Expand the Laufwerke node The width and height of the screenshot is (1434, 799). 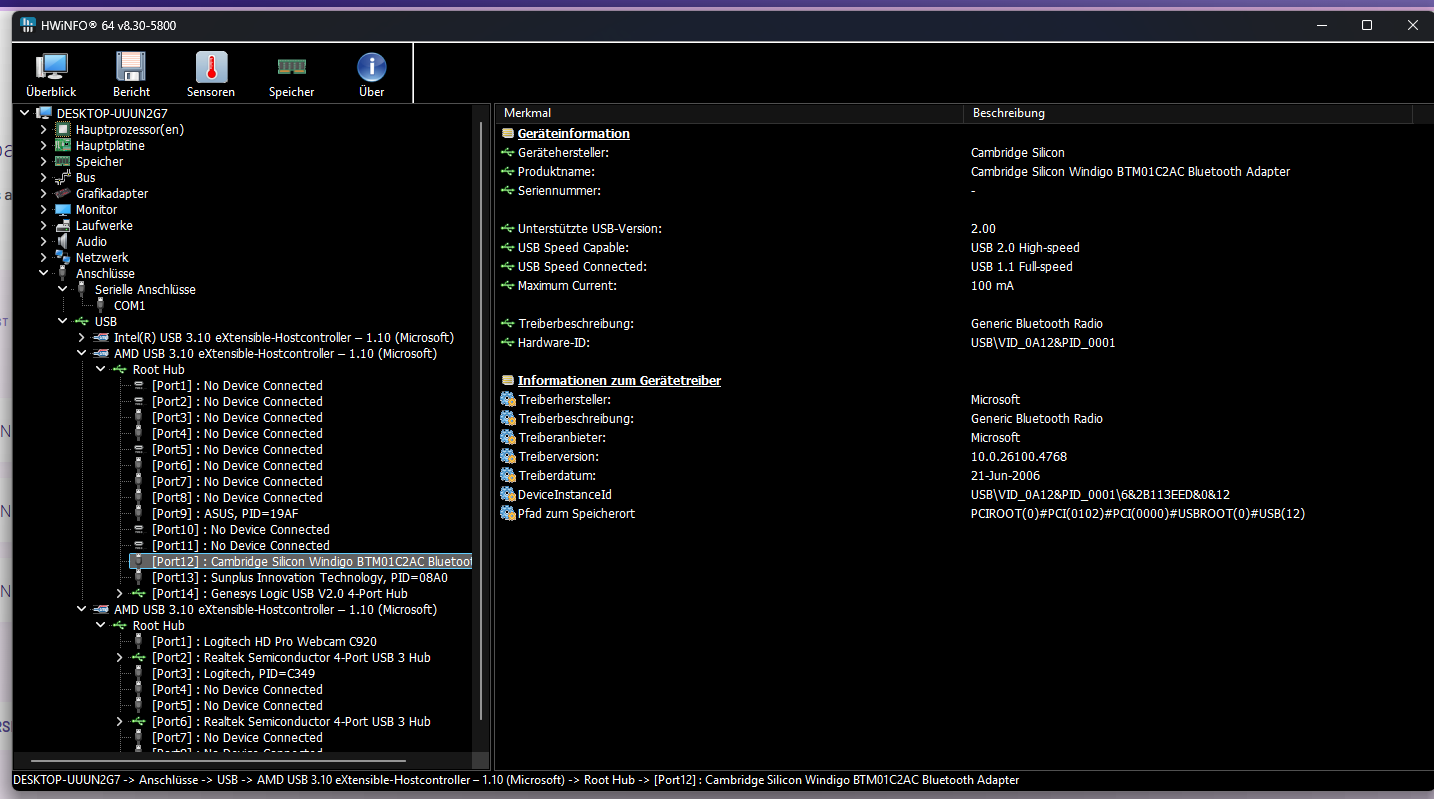[43, 225]
